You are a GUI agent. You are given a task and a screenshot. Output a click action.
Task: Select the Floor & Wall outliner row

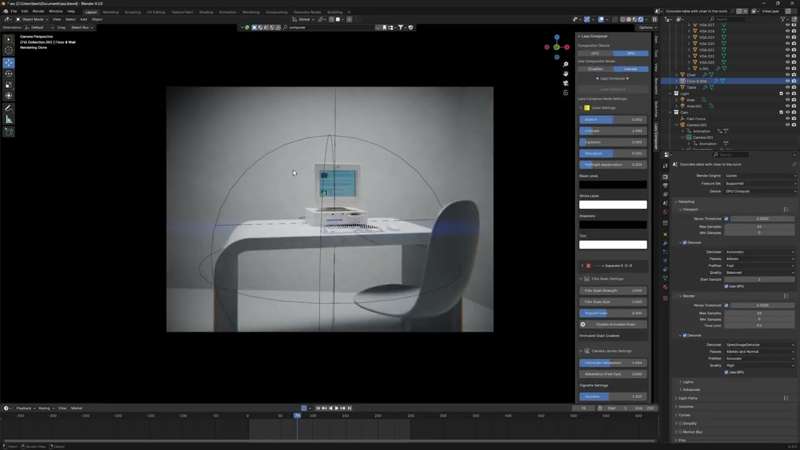729,81
